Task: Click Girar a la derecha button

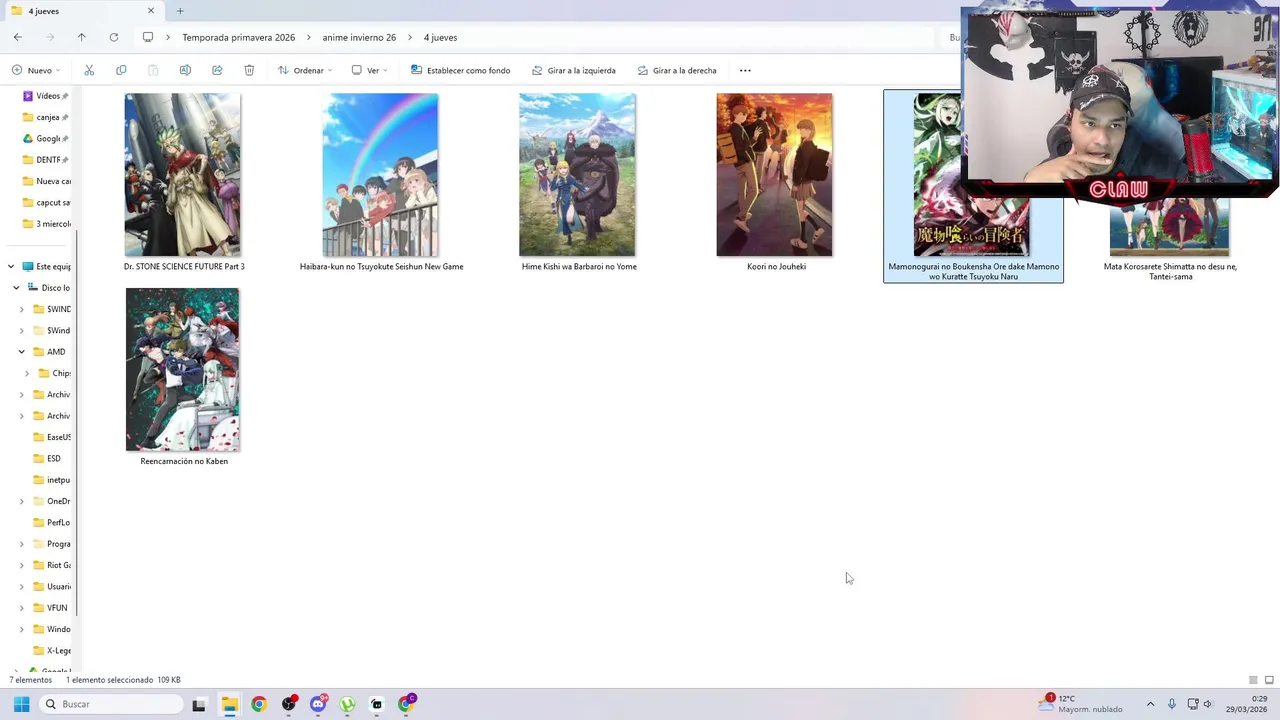Action: [677, 70]
